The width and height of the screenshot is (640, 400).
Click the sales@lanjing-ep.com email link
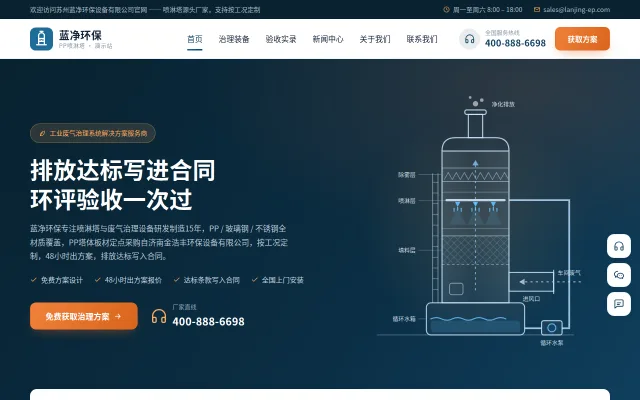[x=576, y=9]
